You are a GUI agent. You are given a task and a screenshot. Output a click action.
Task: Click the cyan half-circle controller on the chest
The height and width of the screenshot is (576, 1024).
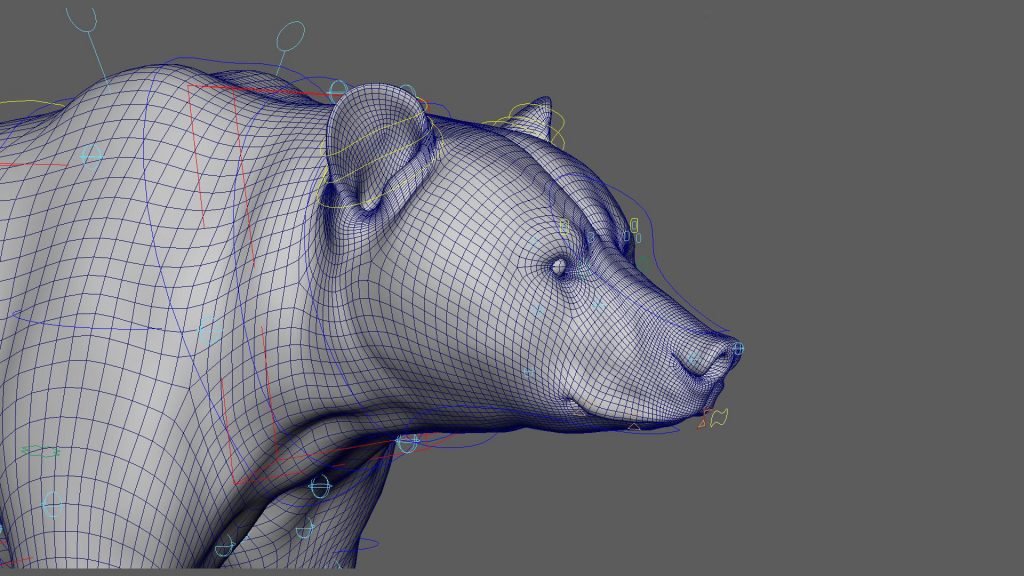click(x=305, y=530)
